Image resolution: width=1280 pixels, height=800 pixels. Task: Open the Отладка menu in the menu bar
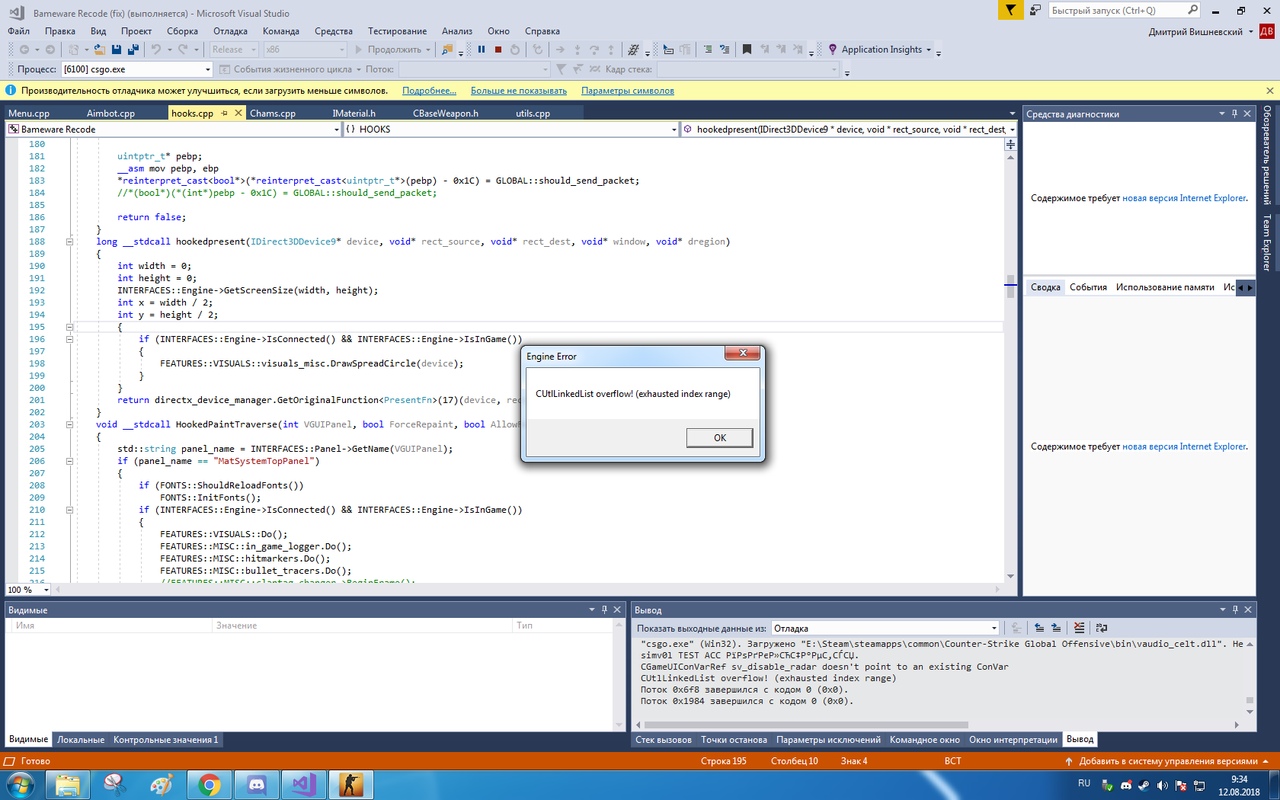point(230,31)
